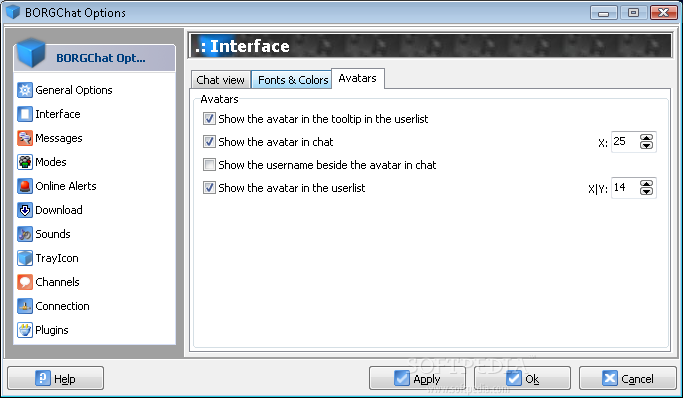The image size is (683, 398).
Task: Open Help from the bottom bar
Action: click(55, 378)
